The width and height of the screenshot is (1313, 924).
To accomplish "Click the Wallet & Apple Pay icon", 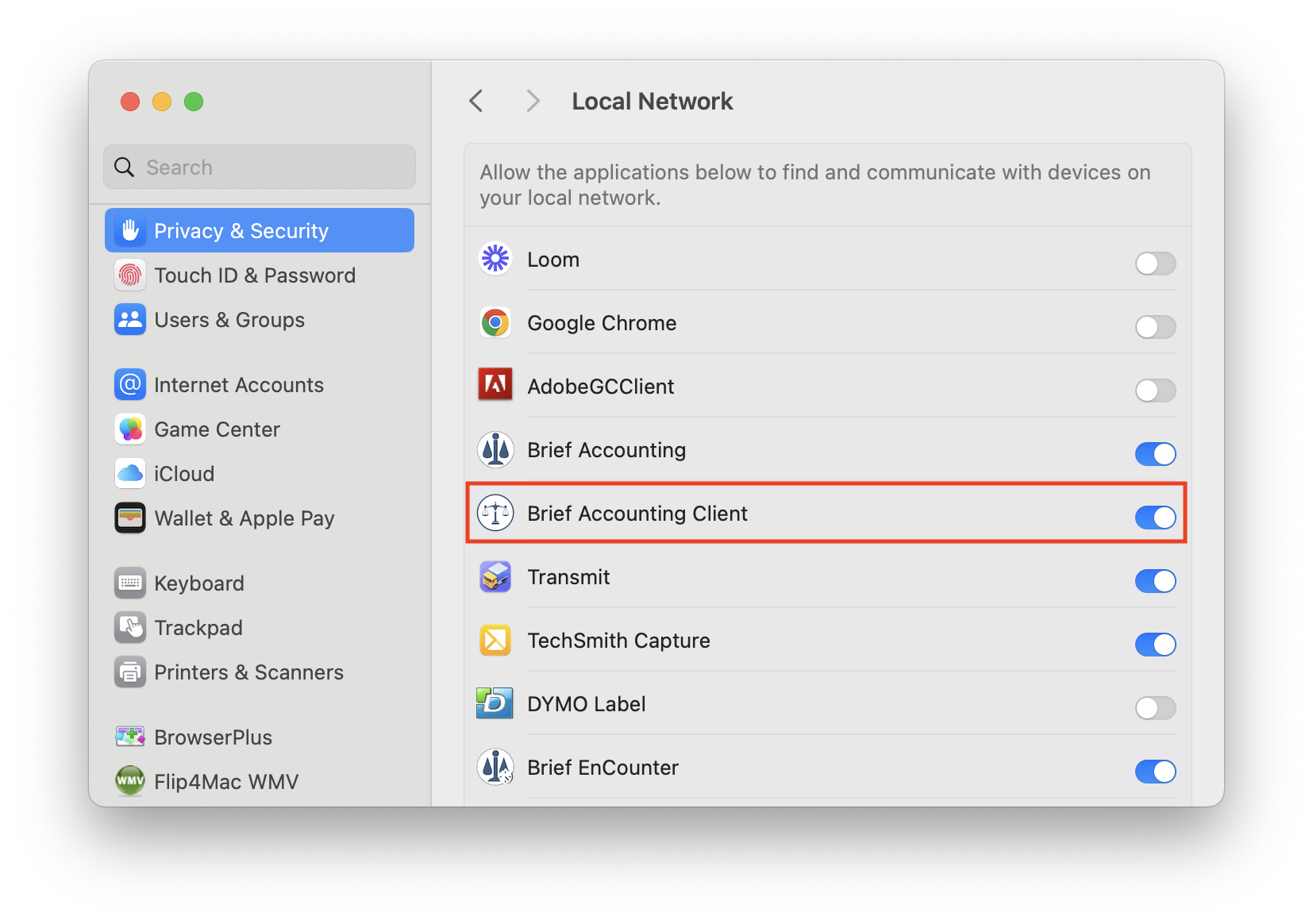I will 130,518.
